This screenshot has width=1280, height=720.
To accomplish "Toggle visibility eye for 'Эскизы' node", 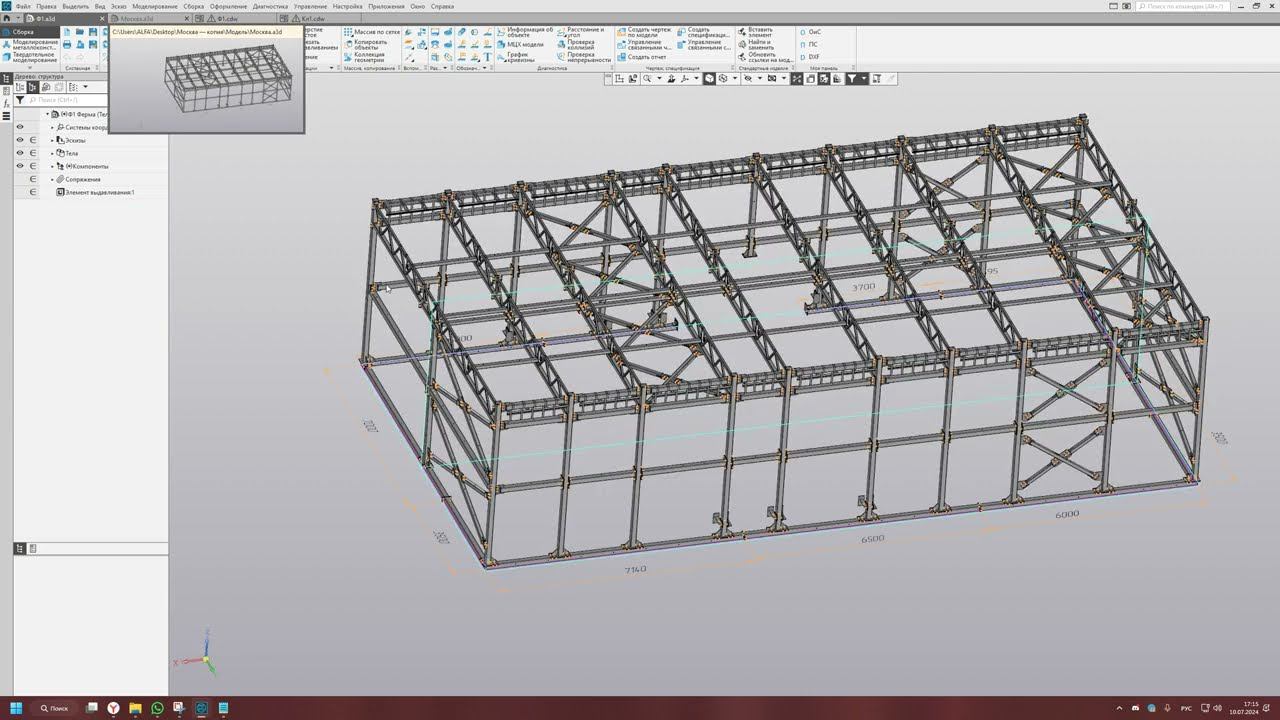I will point(19,140).
